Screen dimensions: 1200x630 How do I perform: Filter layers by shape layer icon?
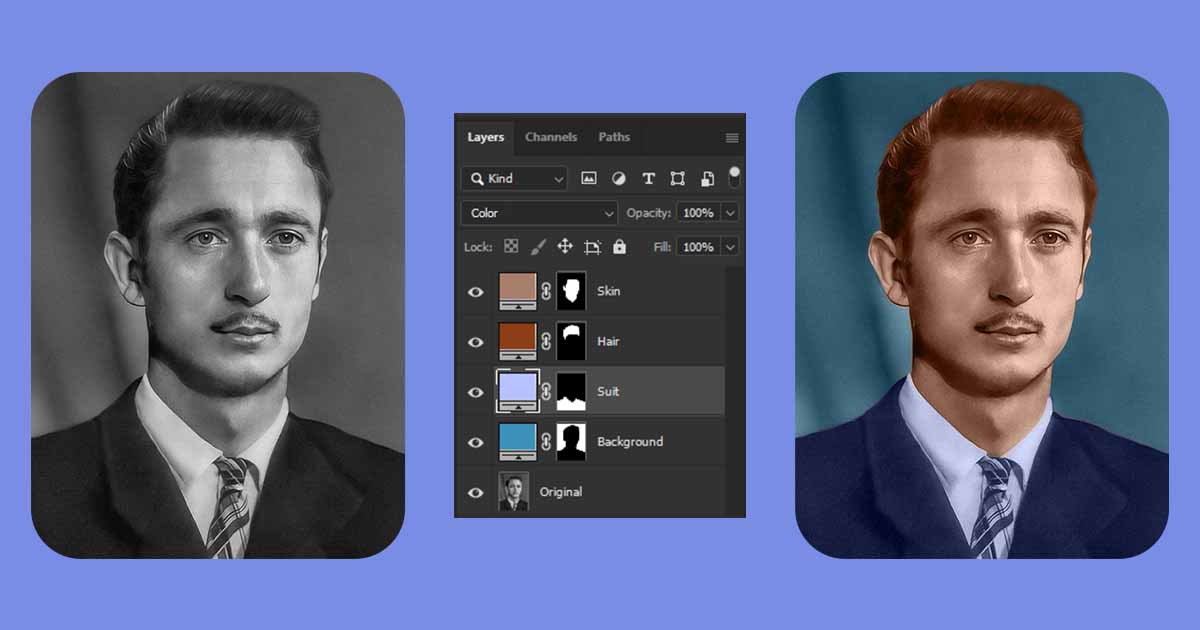pyautogui.click(x=677, y=179)
